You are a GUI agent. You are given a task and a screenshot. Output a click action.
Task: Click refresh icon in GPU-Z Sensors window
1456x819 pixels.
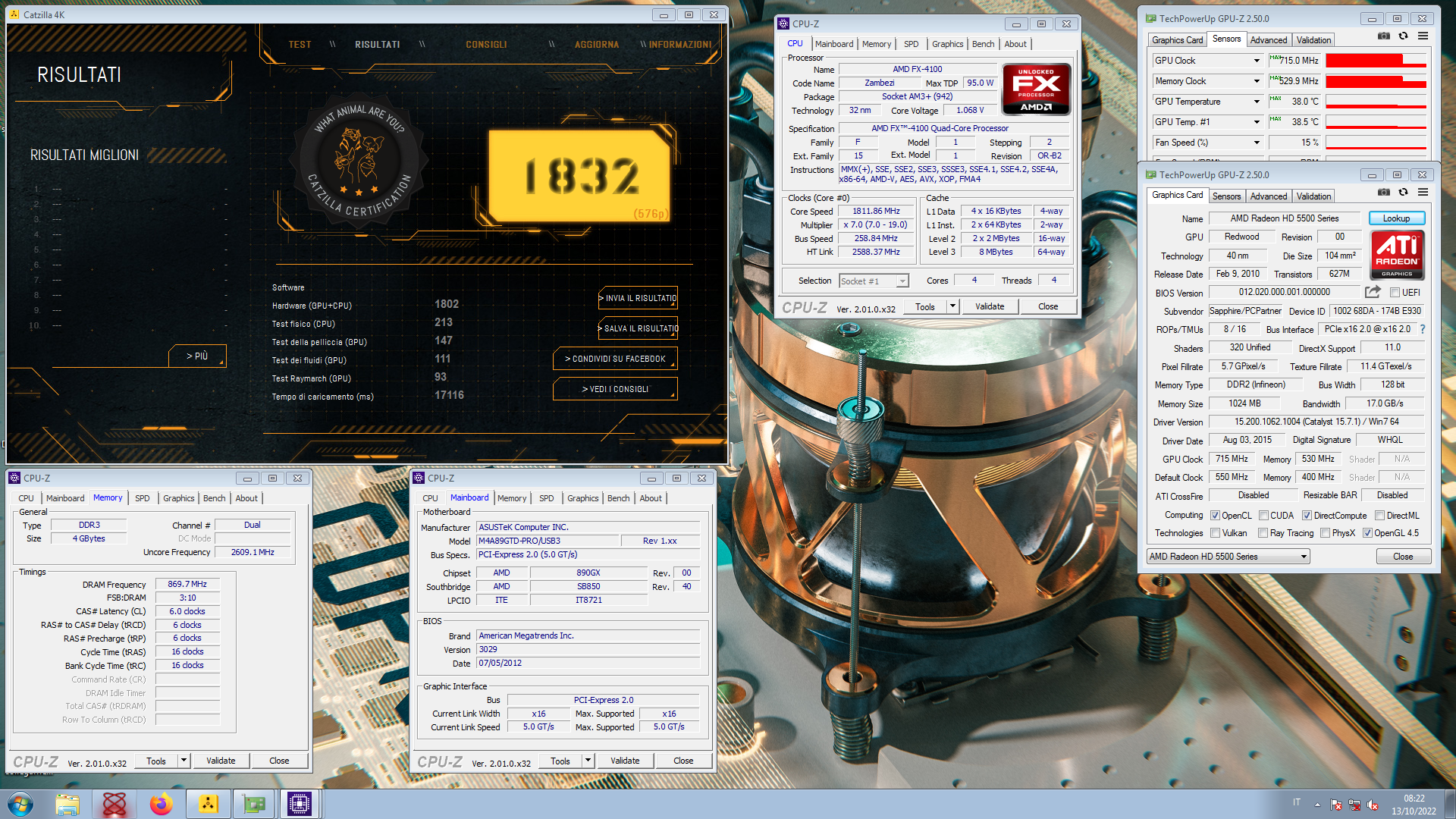point(1403,36)
